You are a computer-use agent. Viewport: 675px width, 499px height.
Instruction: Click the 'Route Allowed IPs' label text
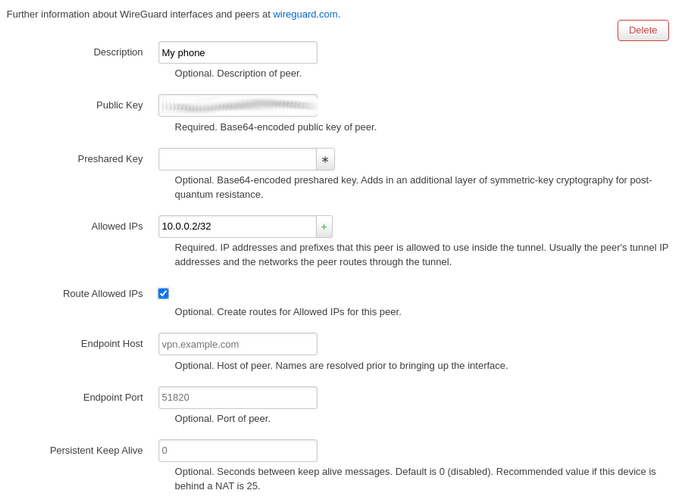point(103,293)
